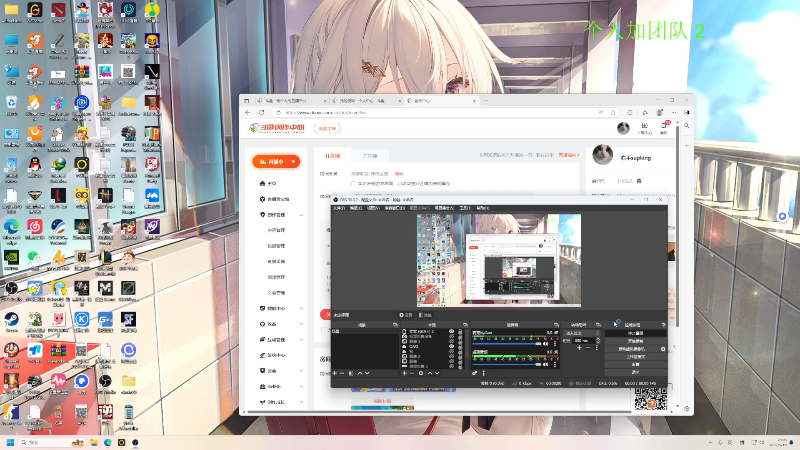Pop out the OBS Sources dock

(466, 325)
